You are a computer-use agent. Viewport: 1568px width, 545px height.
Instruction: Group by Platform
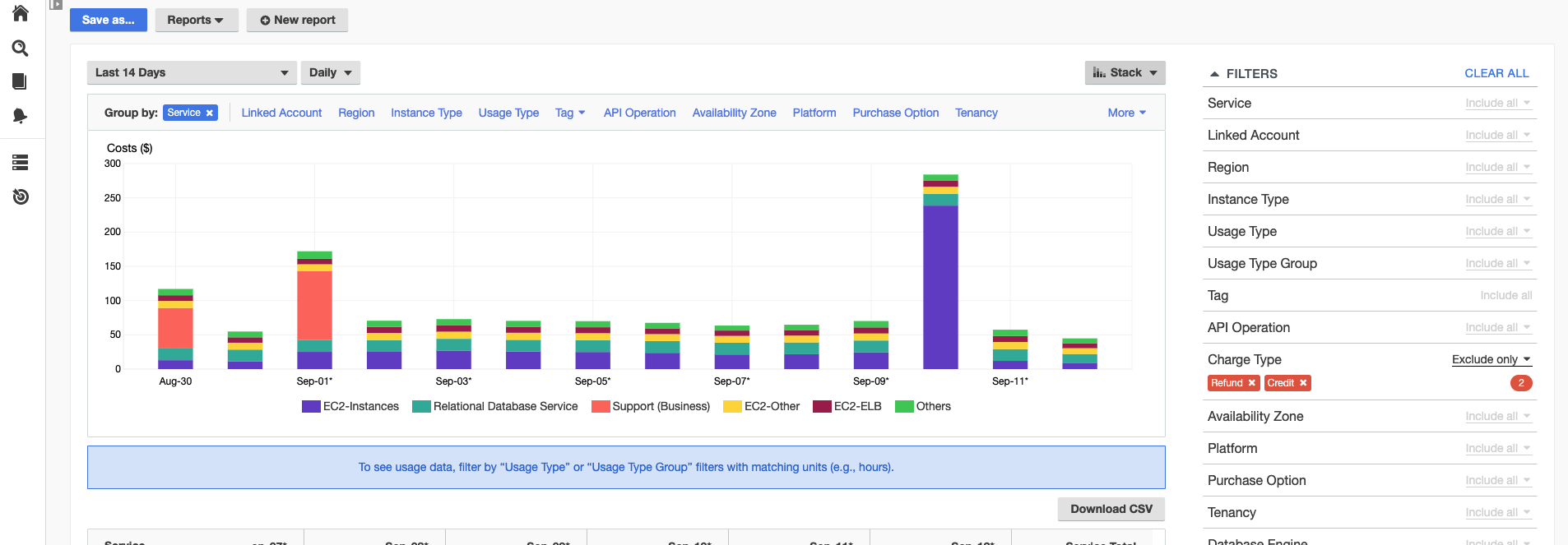click(x=814, y=113)
